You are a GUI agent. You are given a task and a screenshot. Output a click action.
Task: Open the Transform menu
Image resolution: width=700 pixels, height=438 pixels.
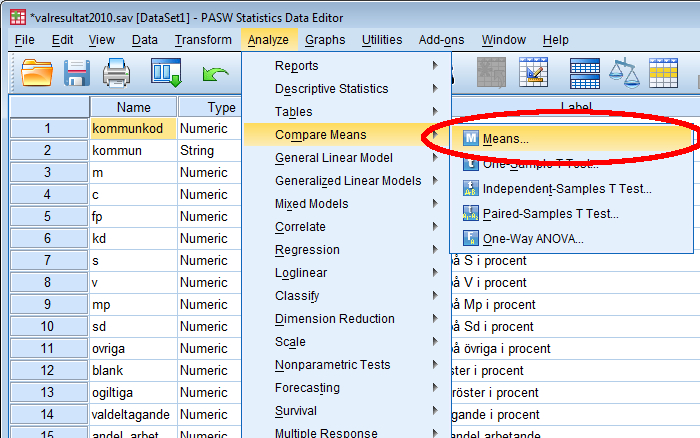point(203,40)
